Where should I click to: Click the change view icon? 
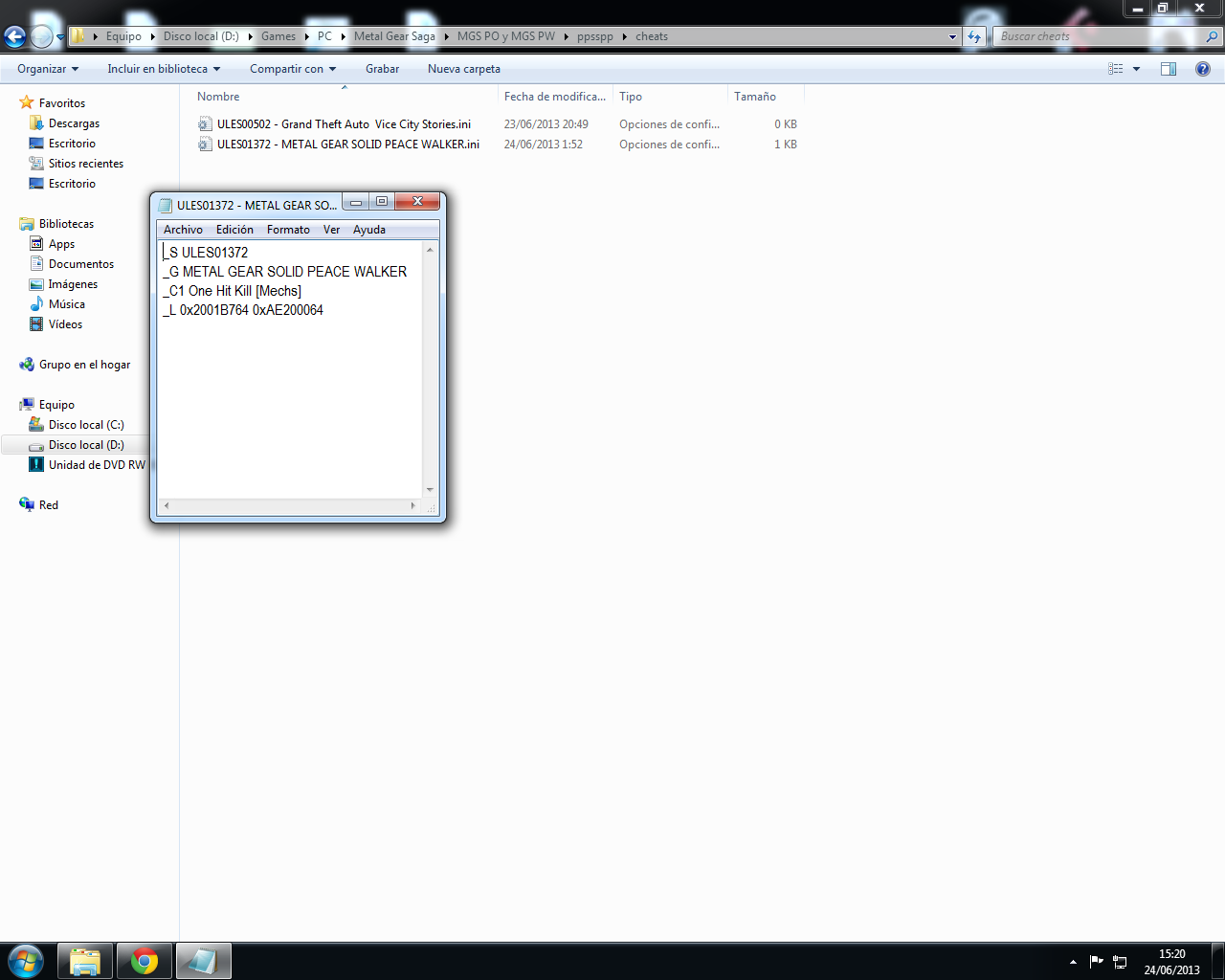[1116, 69]
